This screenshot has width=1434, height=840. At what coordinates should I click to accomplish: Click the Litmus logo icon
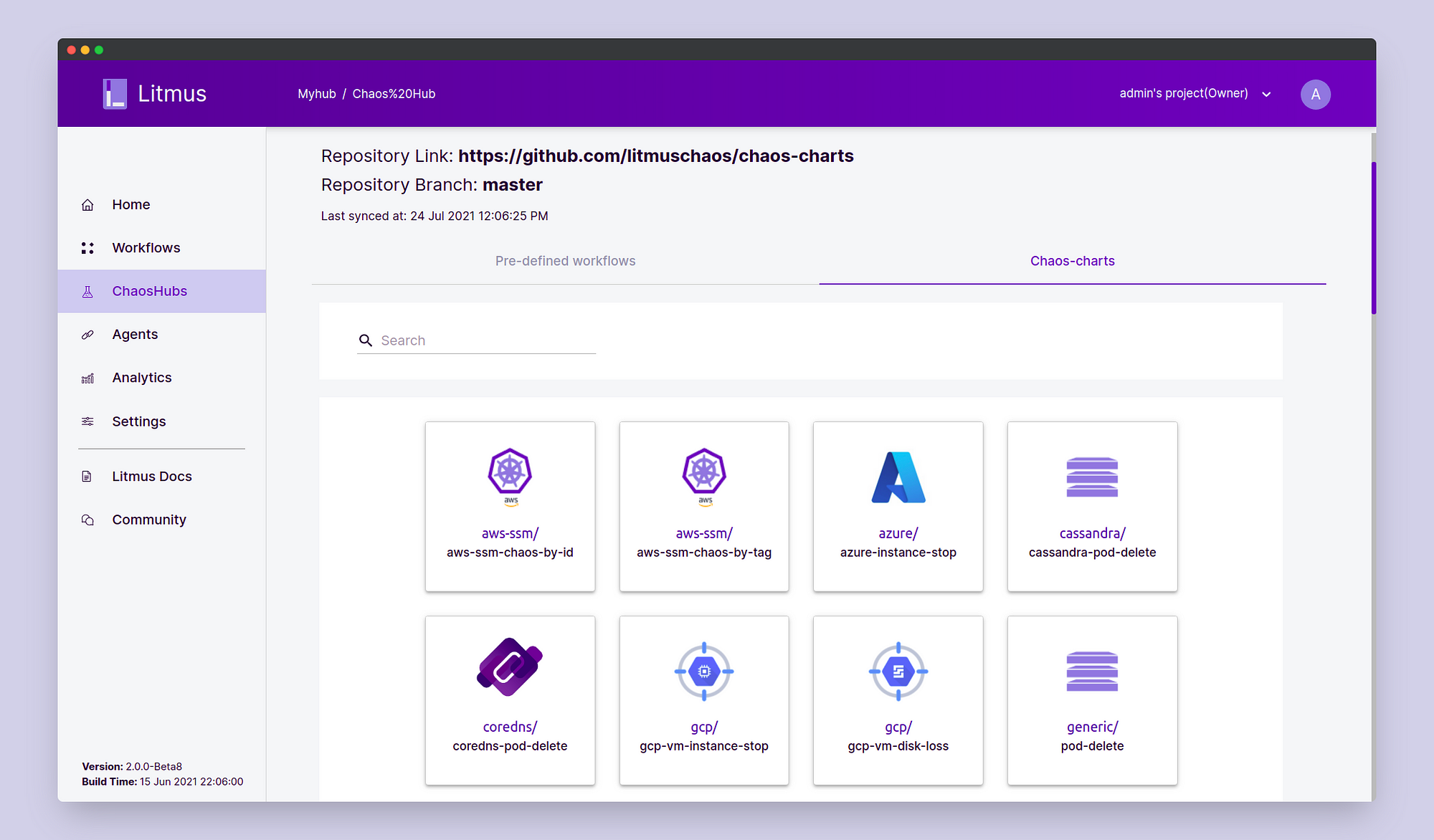click(115, 94)
